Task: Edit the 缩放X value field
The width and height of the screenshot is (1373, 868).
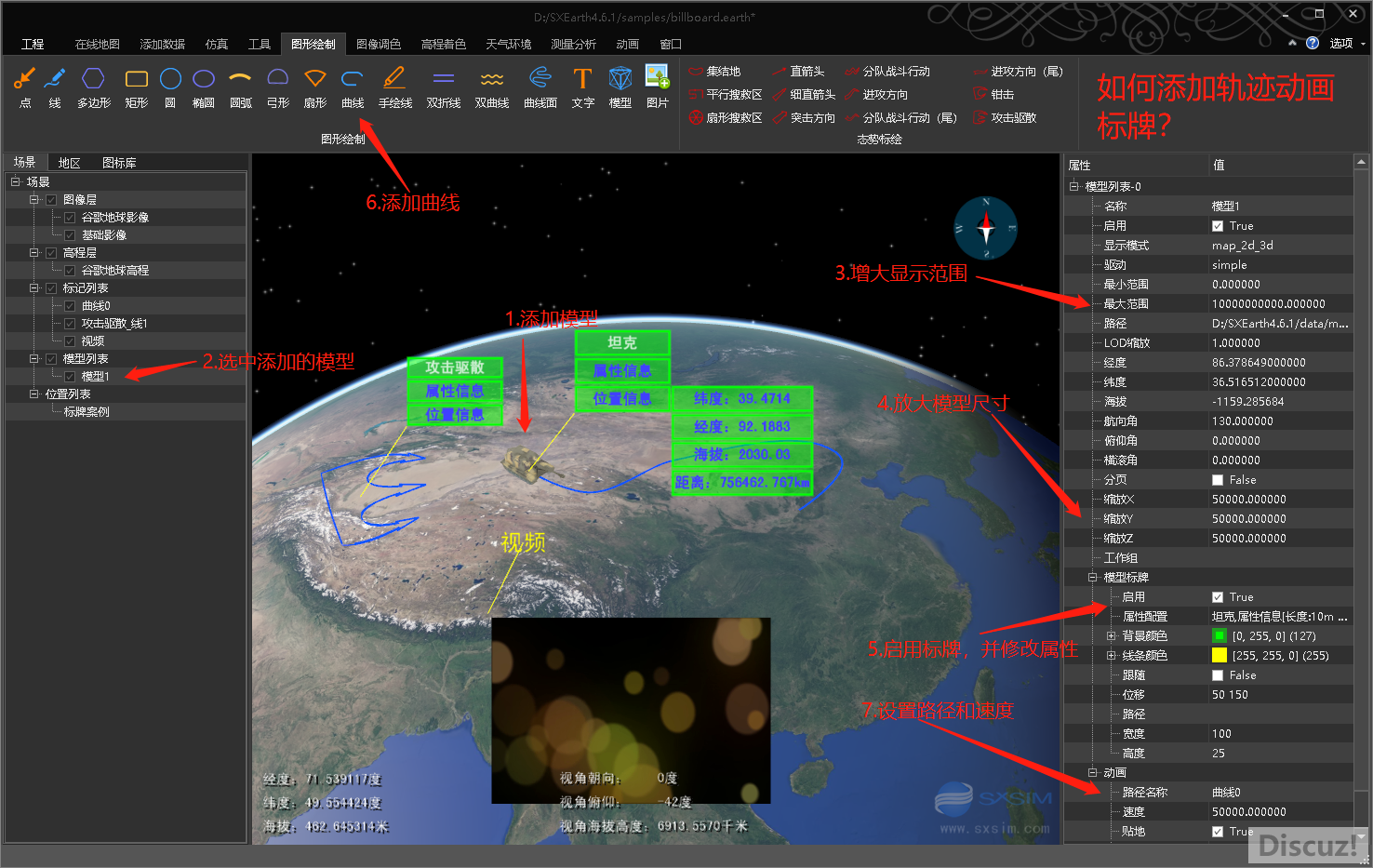Action: tap(1281, 500)
